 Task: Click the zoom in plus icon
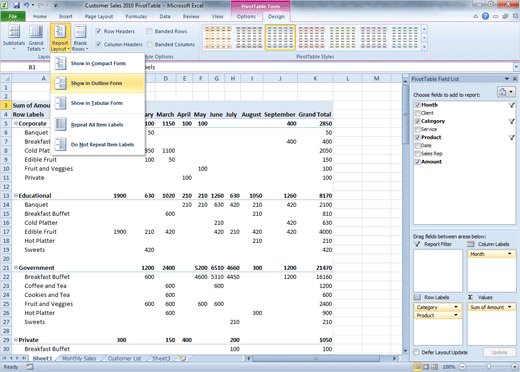[516, 367]
